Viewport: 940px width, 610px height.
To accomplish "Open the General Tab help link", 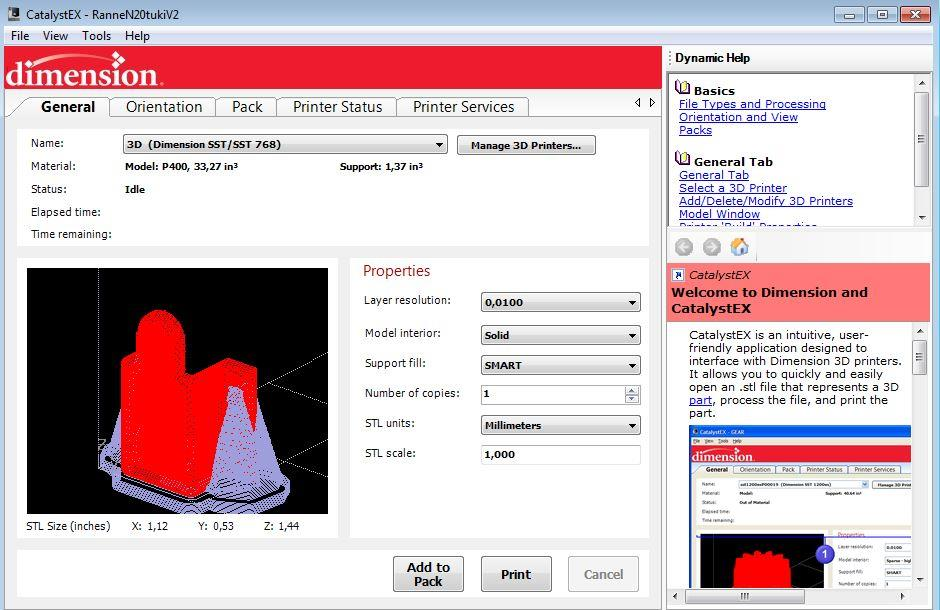I will coord(714,175).
